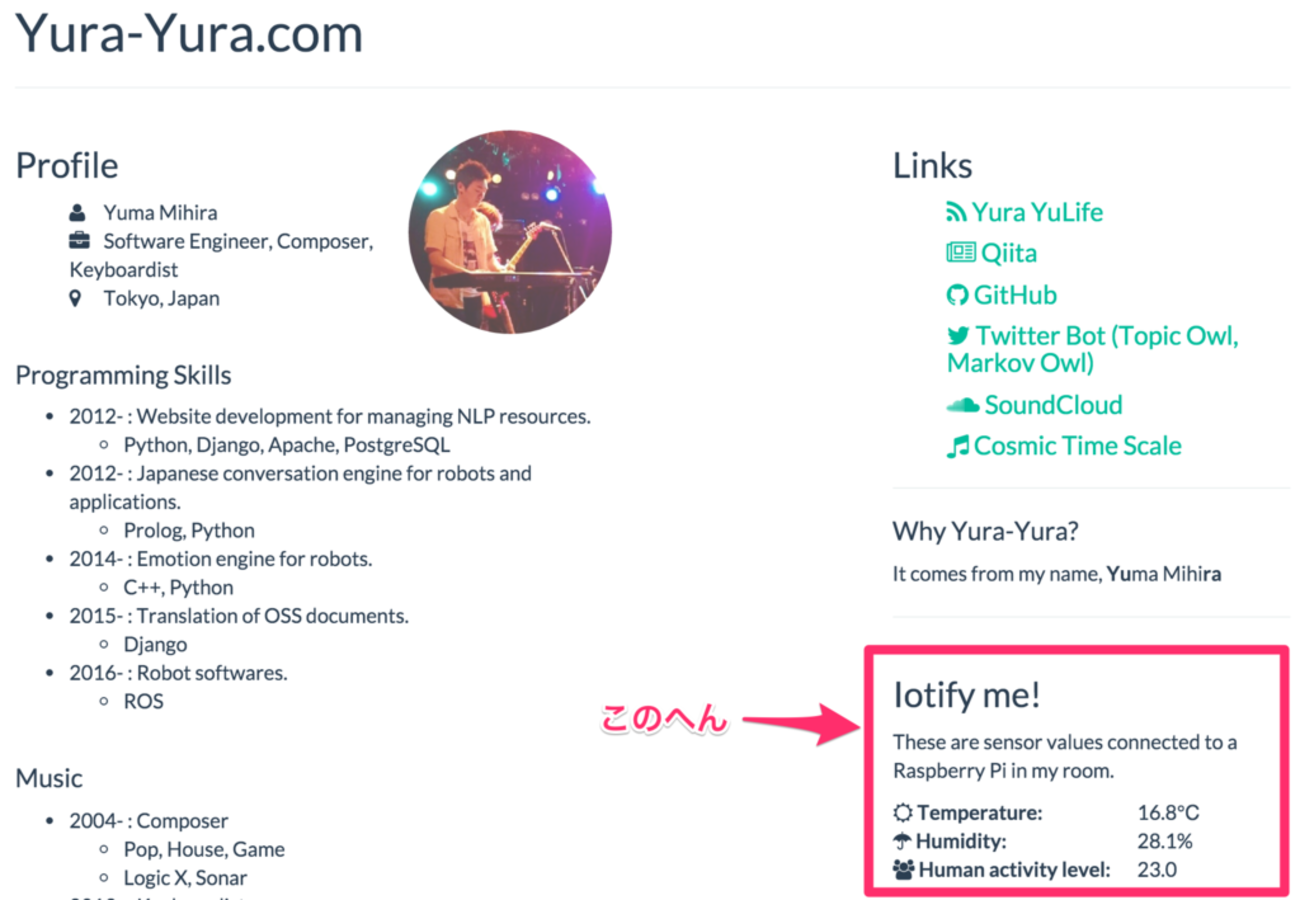
Task: Go to the SoundCloud link
Action: coord(1054,405)
